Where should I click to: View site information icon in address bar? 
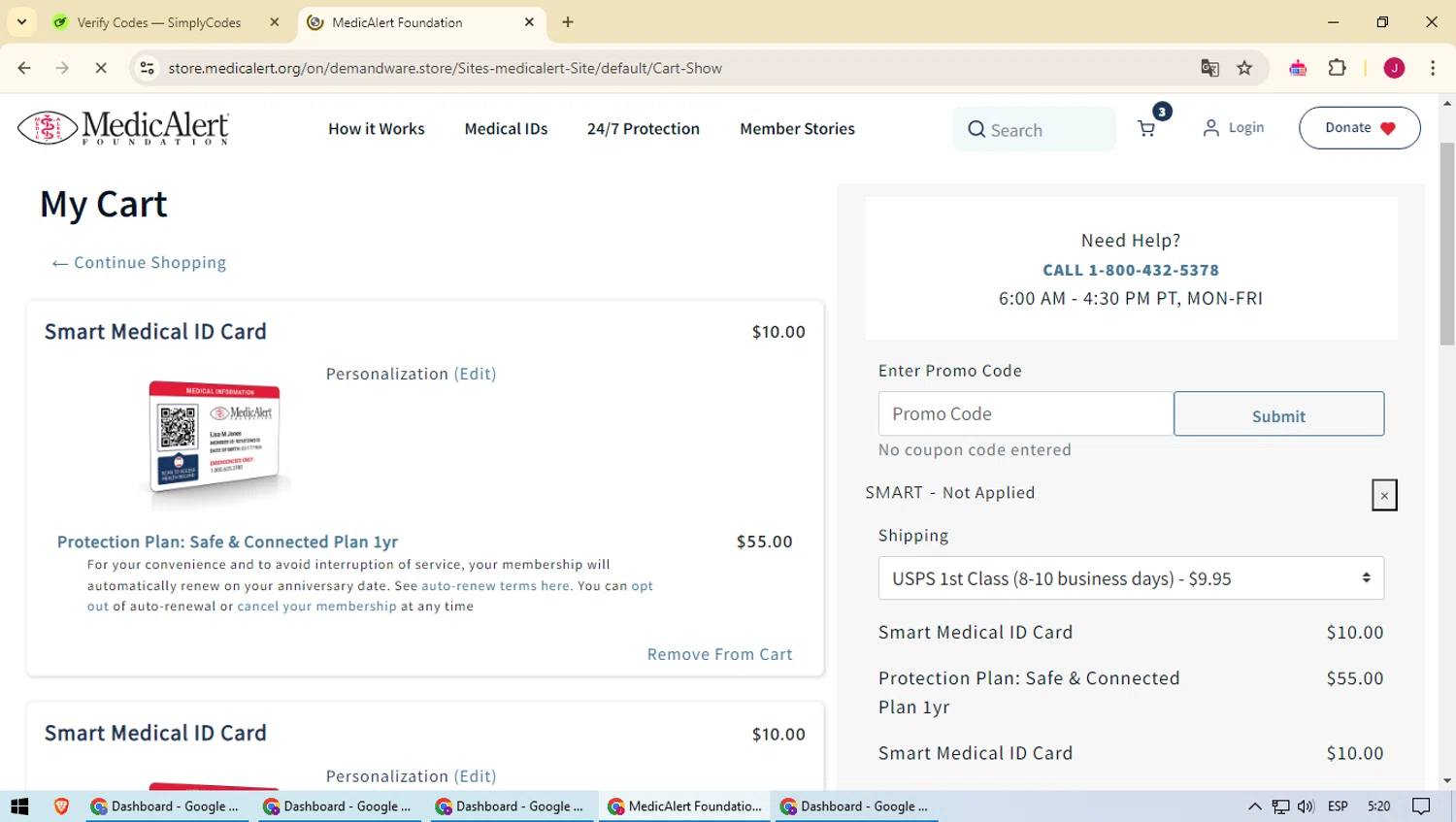147,68
